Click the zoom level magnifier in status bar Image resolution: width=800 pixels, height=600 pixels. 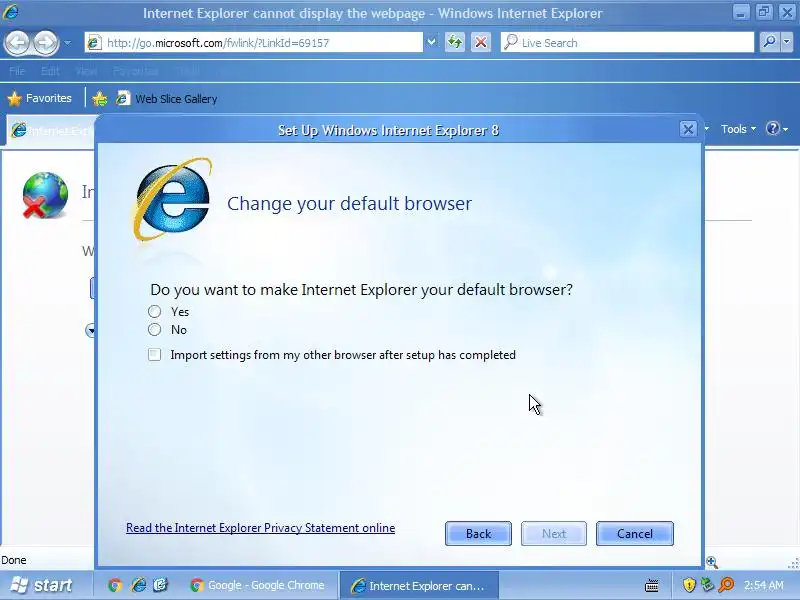click(x=712, y=562)
